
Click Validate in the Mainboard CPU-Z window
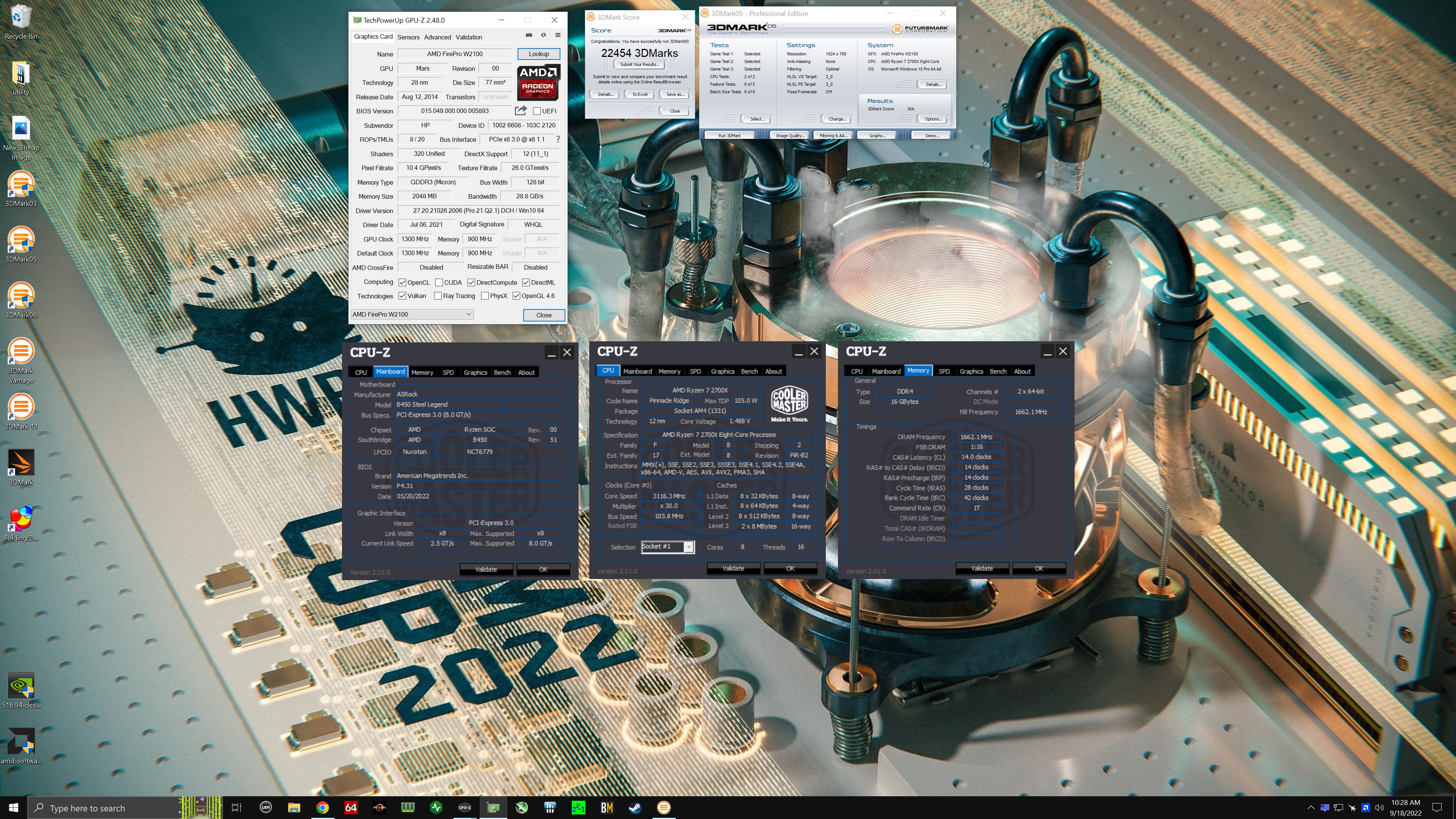pyautogui.click(x=486, y=570)
